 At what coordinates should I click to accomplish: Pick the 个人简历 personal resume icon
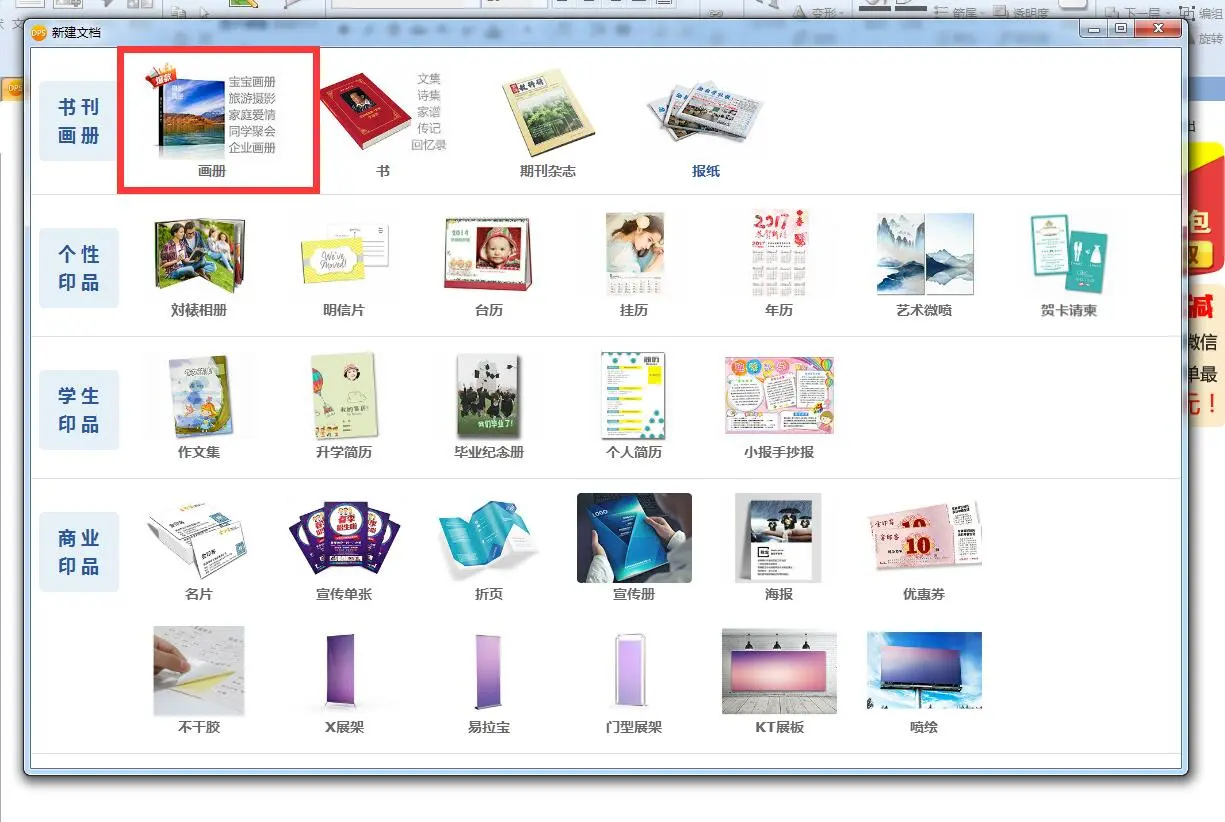click(x=633, y=396)
